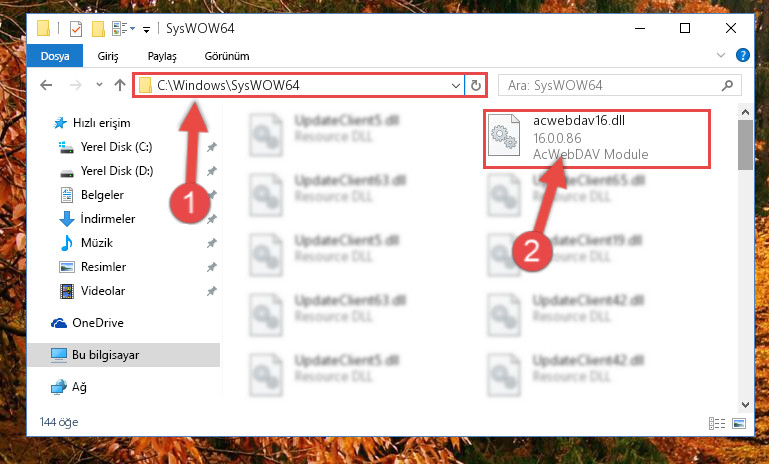Expand the ribbon with chevron
The image size is (769, 464).
(720, 55)
